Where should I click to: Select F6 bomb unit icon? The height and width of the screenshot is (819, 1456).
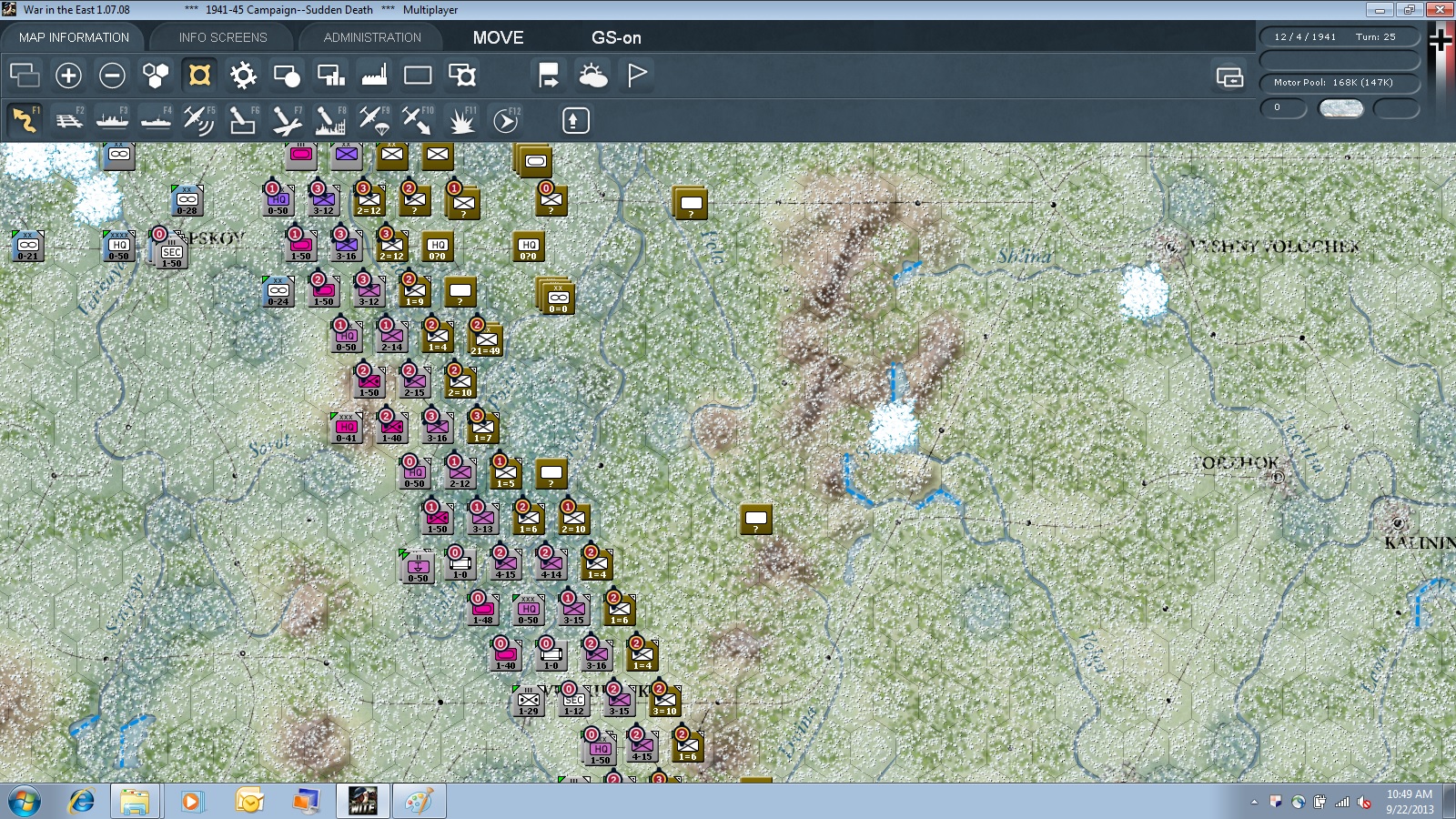[243, 120]
